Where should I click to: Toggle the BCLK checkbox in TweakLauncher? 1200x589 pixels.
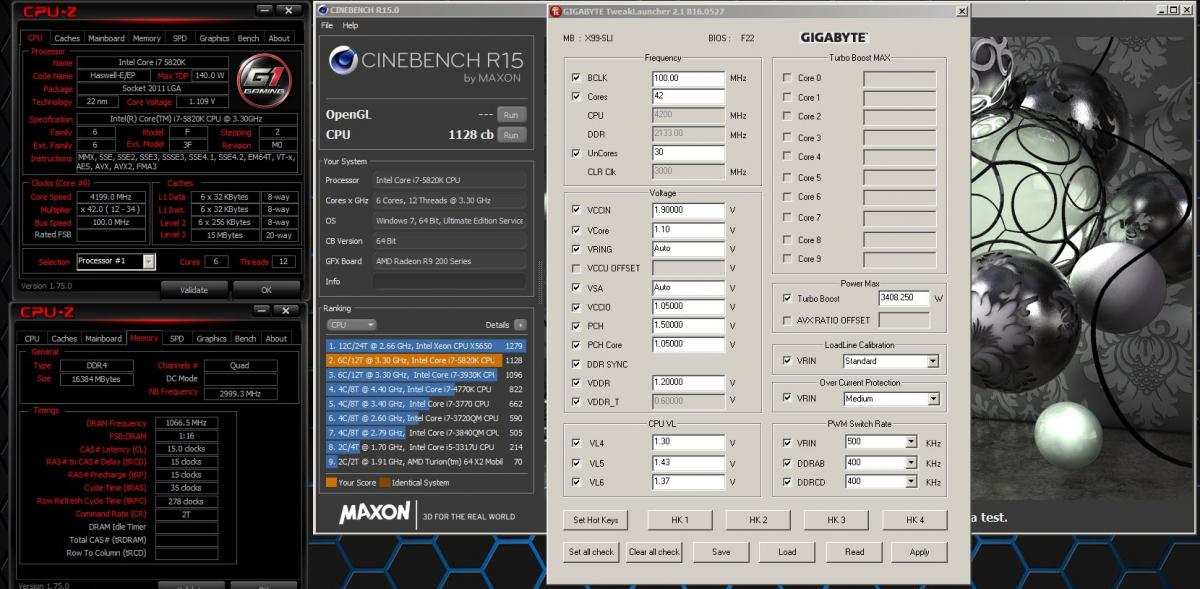coord(576,78)
